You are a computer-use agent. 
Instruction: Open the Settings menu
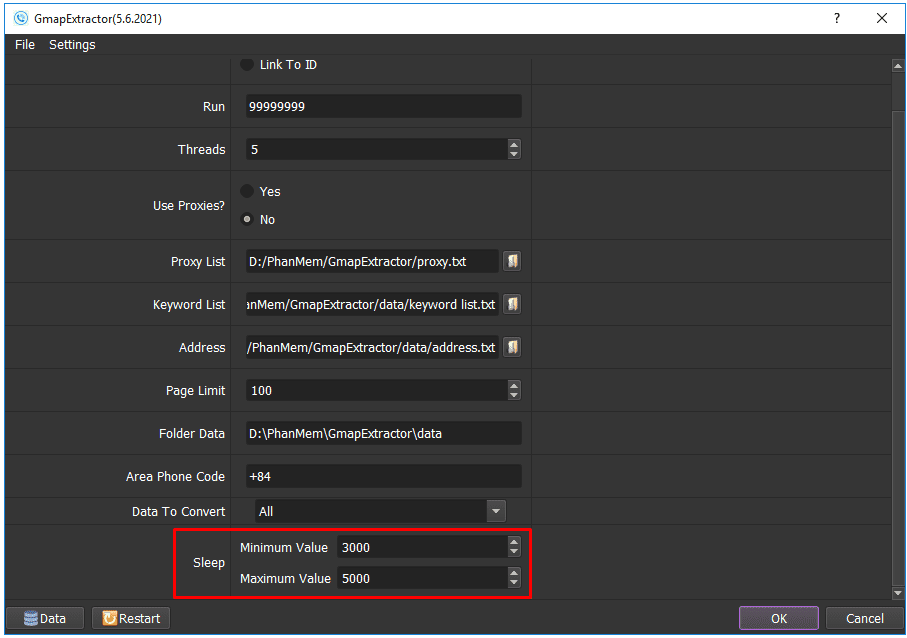click(72, 45)
